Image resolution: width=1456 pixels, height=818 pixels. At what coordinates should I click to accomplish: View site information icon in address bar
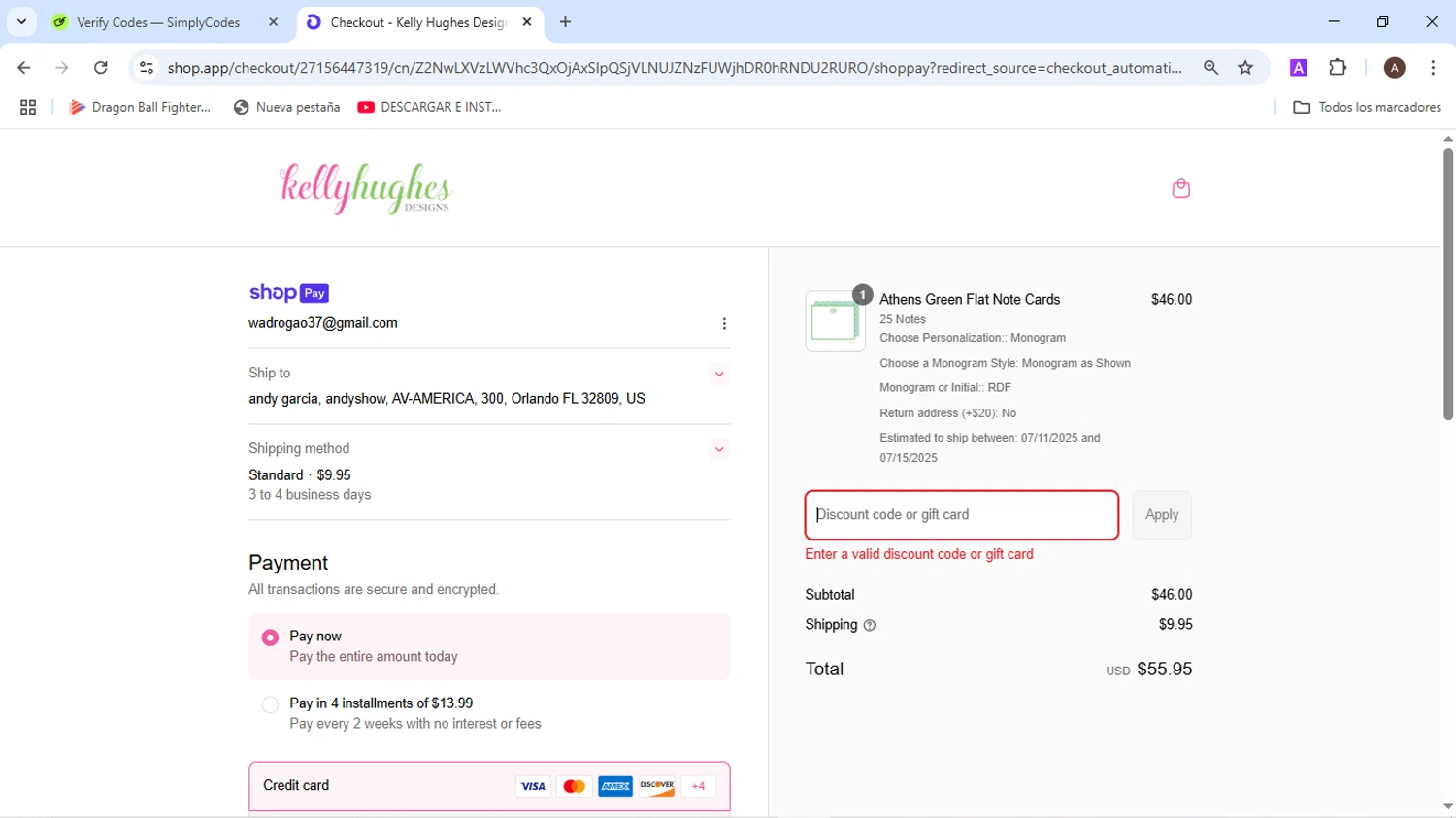pos(147,68)
